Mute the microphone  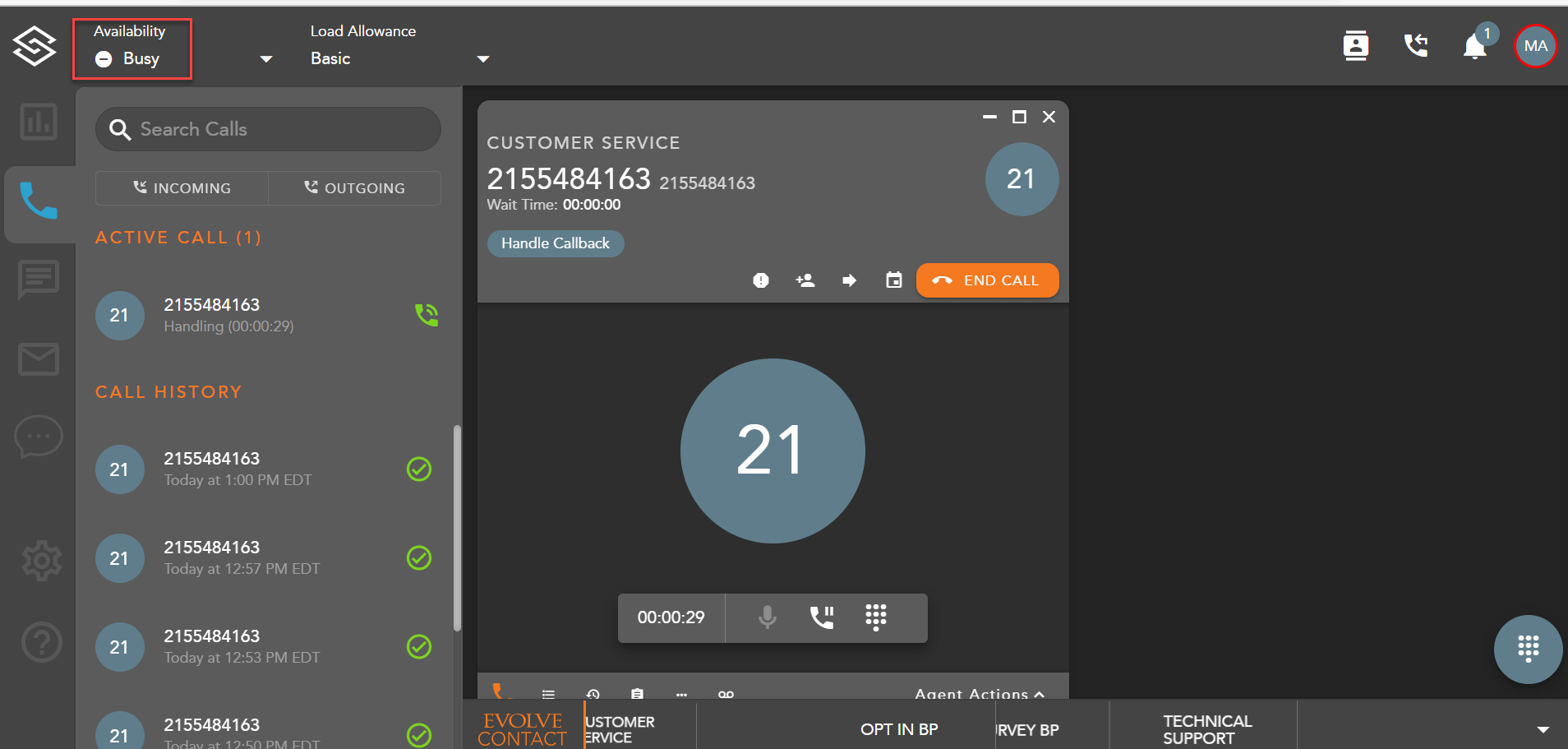(x=767, y=617)
